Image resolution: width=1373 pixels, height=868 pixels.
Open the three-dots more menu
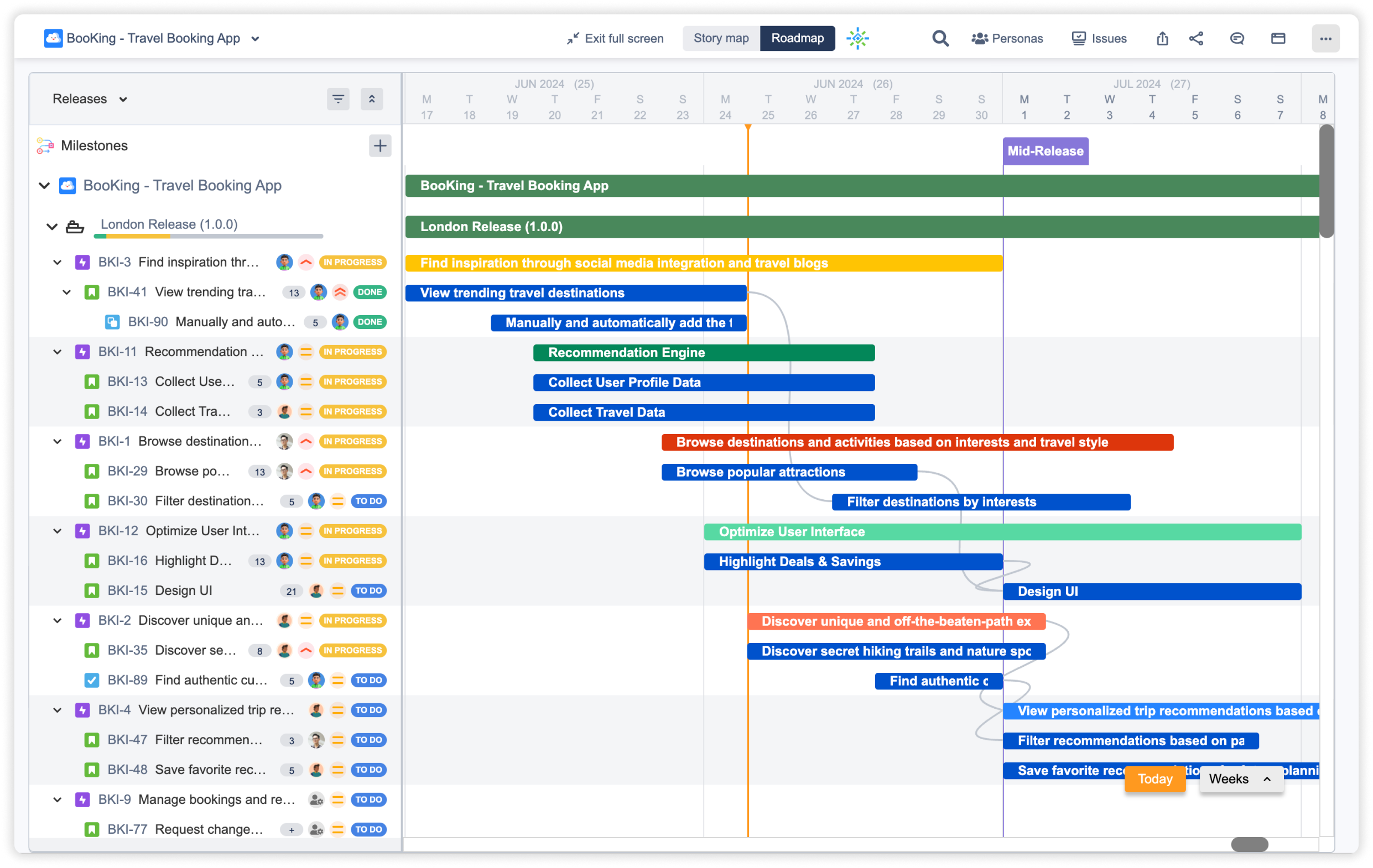1325,38
